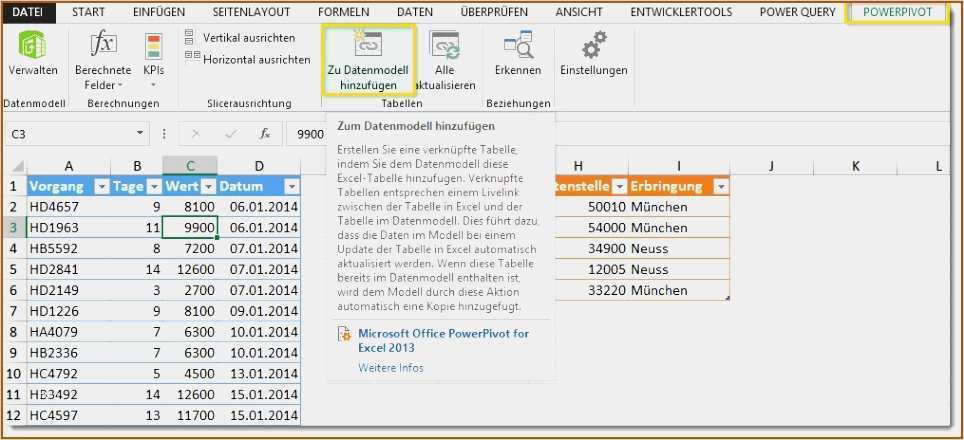Open the Erbringung column filter dropdown
Screen dimensions: 964x440
click(x=721, y=187)
